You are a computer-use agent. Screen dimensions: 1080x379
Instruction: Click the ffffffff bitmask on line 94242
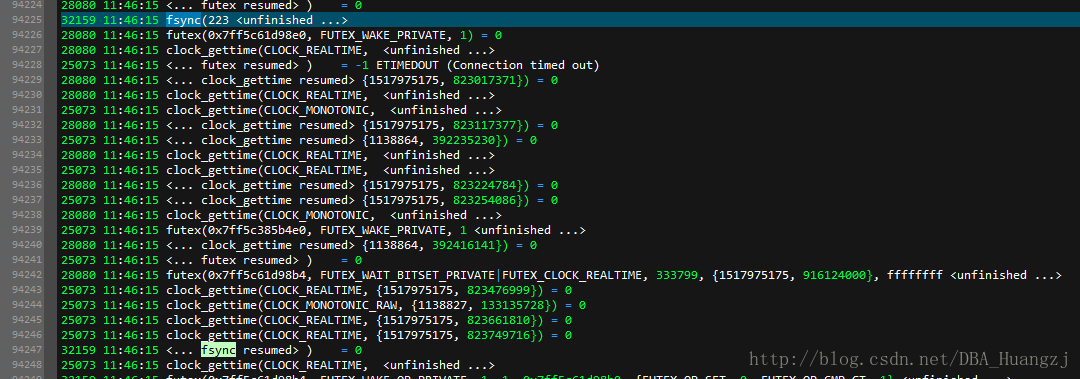(915, 276)
